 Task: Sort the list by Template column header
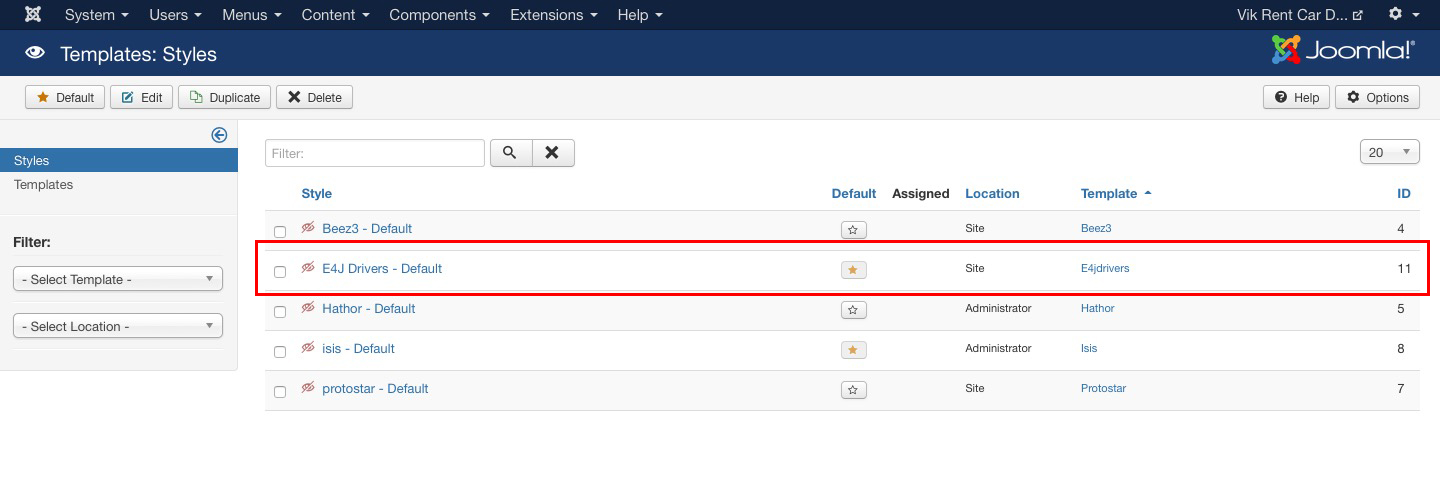point(1109,193)
